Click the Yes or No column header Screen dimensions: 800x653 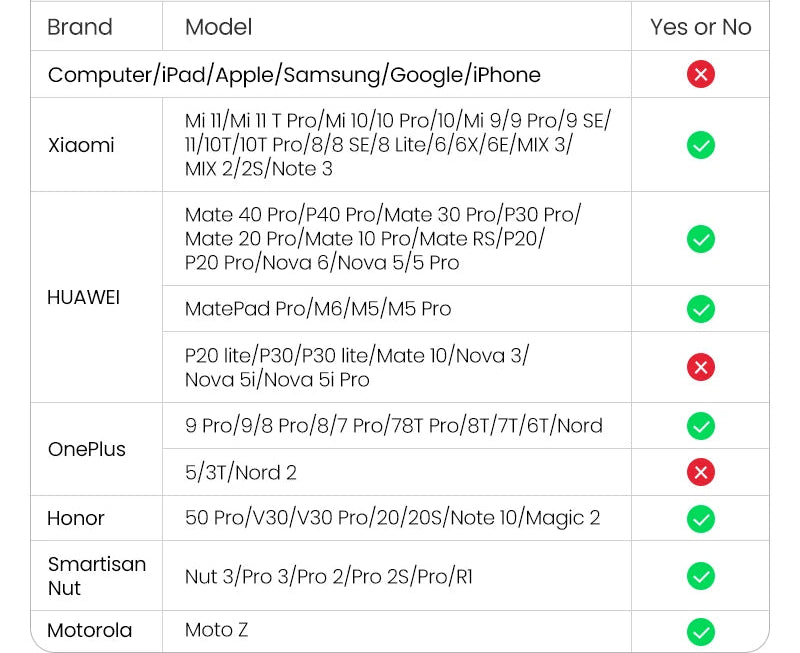[700, 27]
